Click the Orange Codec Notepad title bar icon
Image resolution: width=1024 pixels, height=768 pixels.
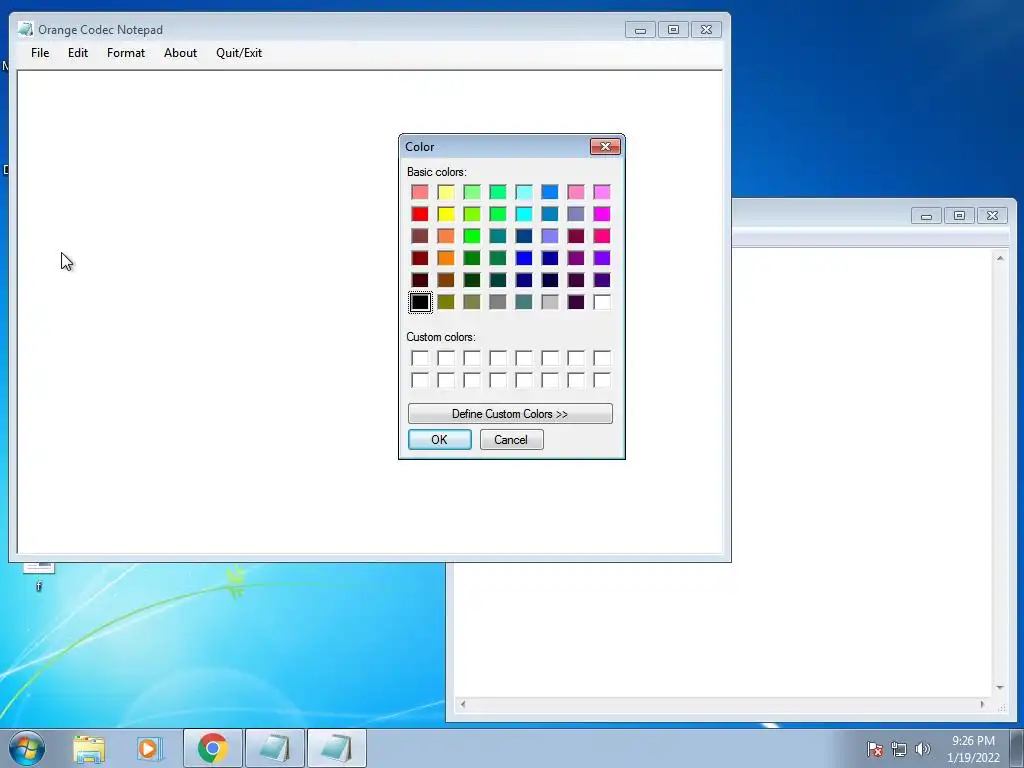(25, 29)
